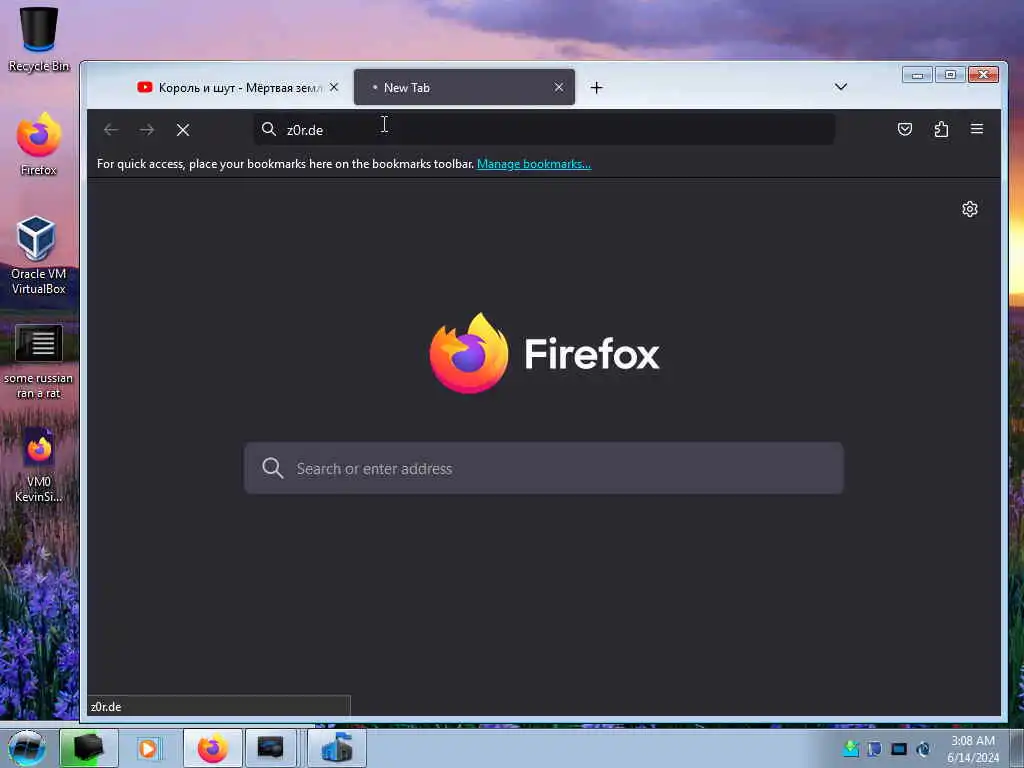The image size is (1024, 768).
Task: Stop loading the page
Action: [x=183, y=130]
